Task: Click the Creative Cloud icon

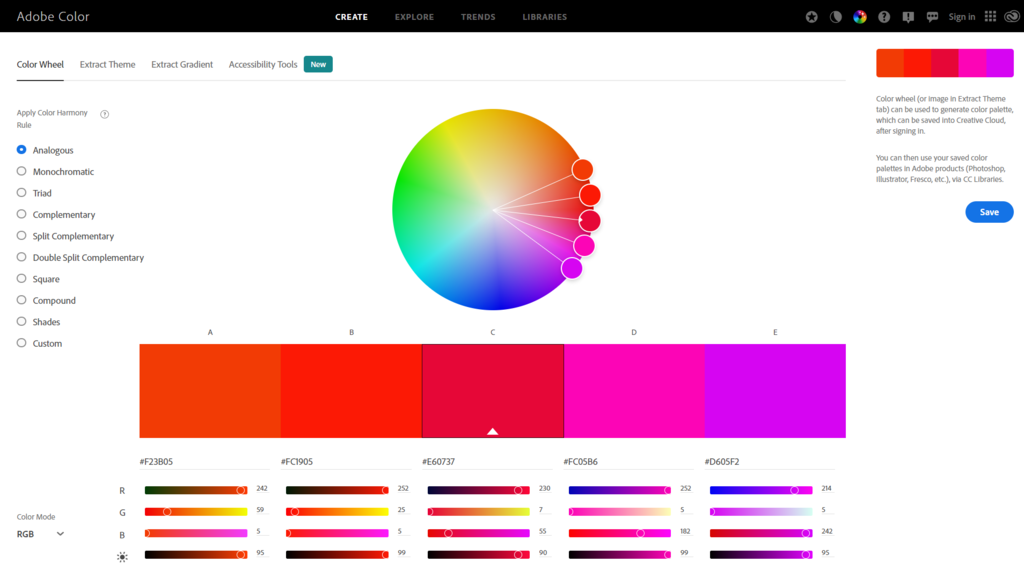Action: [1012, 17]
